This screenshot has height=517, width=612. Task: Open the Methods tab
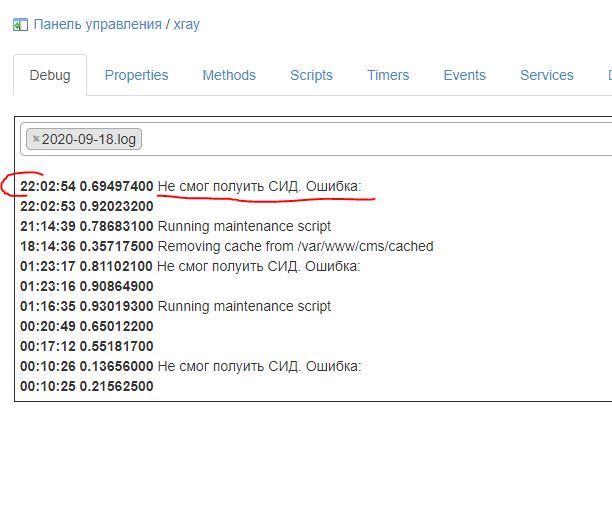tap(229, 75)
